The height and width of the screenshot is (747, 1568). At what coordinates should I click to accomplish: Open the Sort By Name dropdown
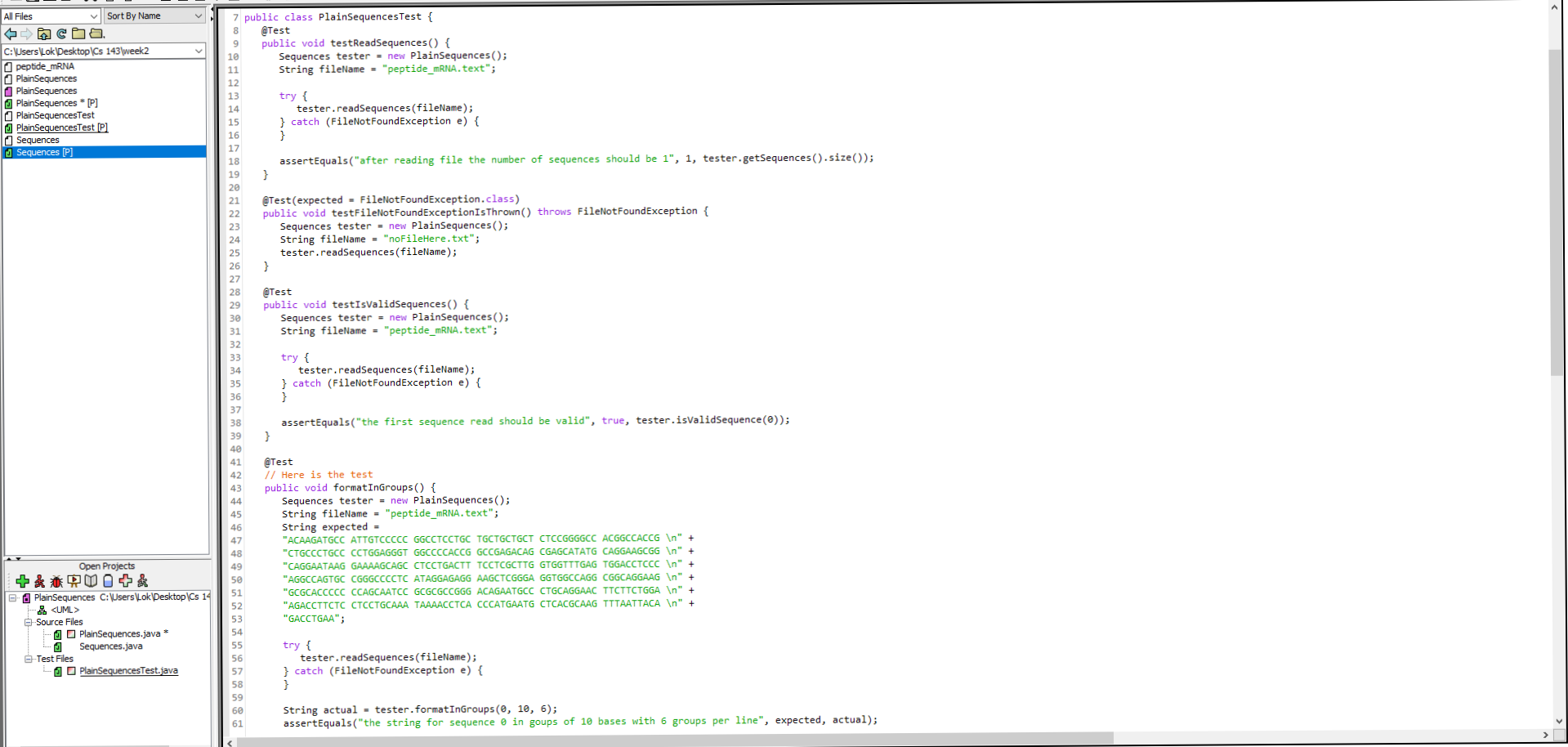(x=199, y=15)
